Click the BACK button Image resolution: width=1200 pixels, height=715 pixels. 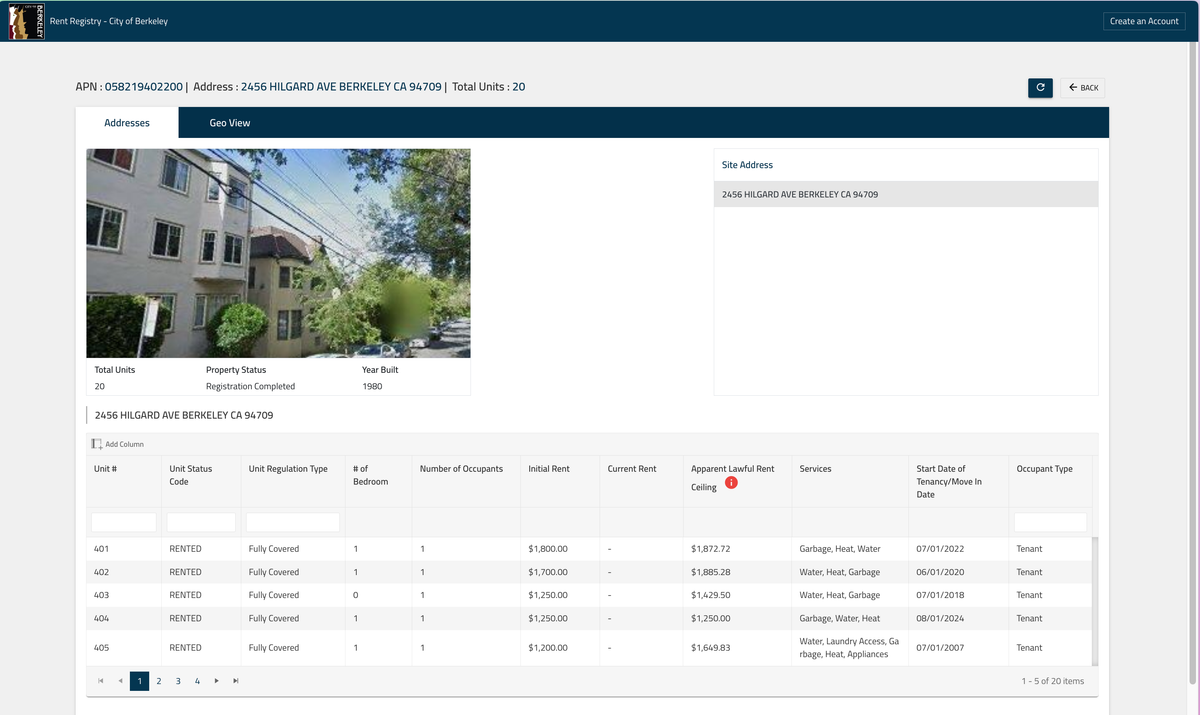(x=1083, y=88)
